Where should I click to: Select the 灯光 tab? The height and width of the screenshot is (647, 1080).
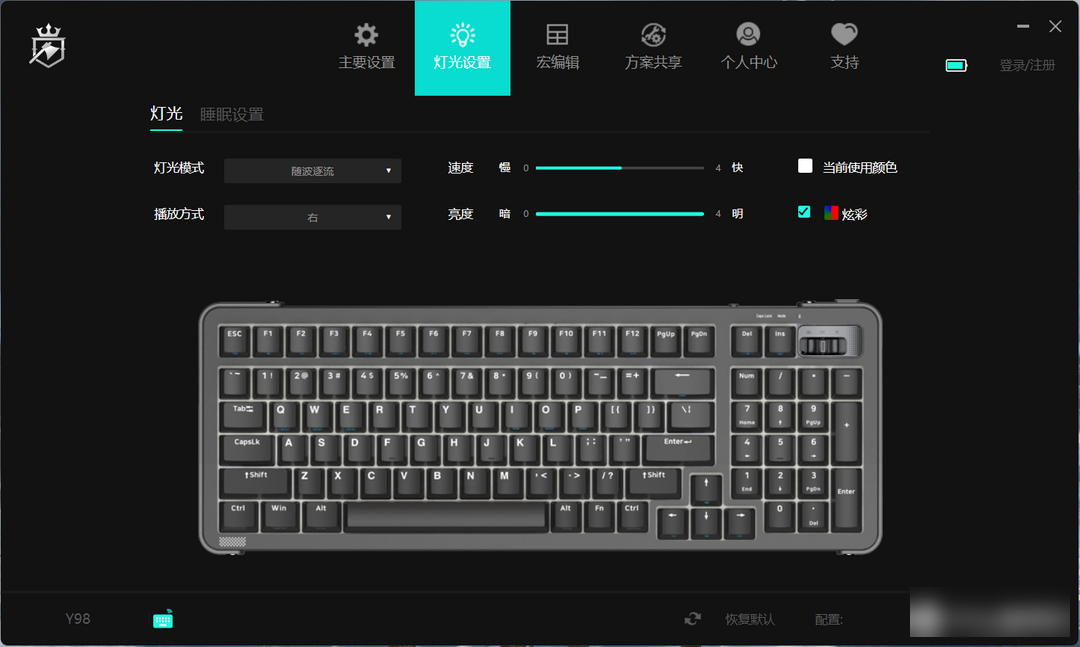(166, 114)
